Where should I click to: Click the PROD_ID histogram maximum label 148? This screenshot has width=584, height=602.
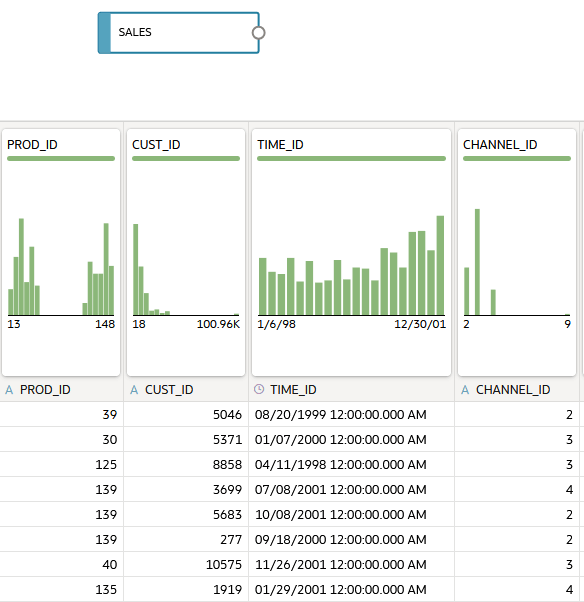(105, 324)
